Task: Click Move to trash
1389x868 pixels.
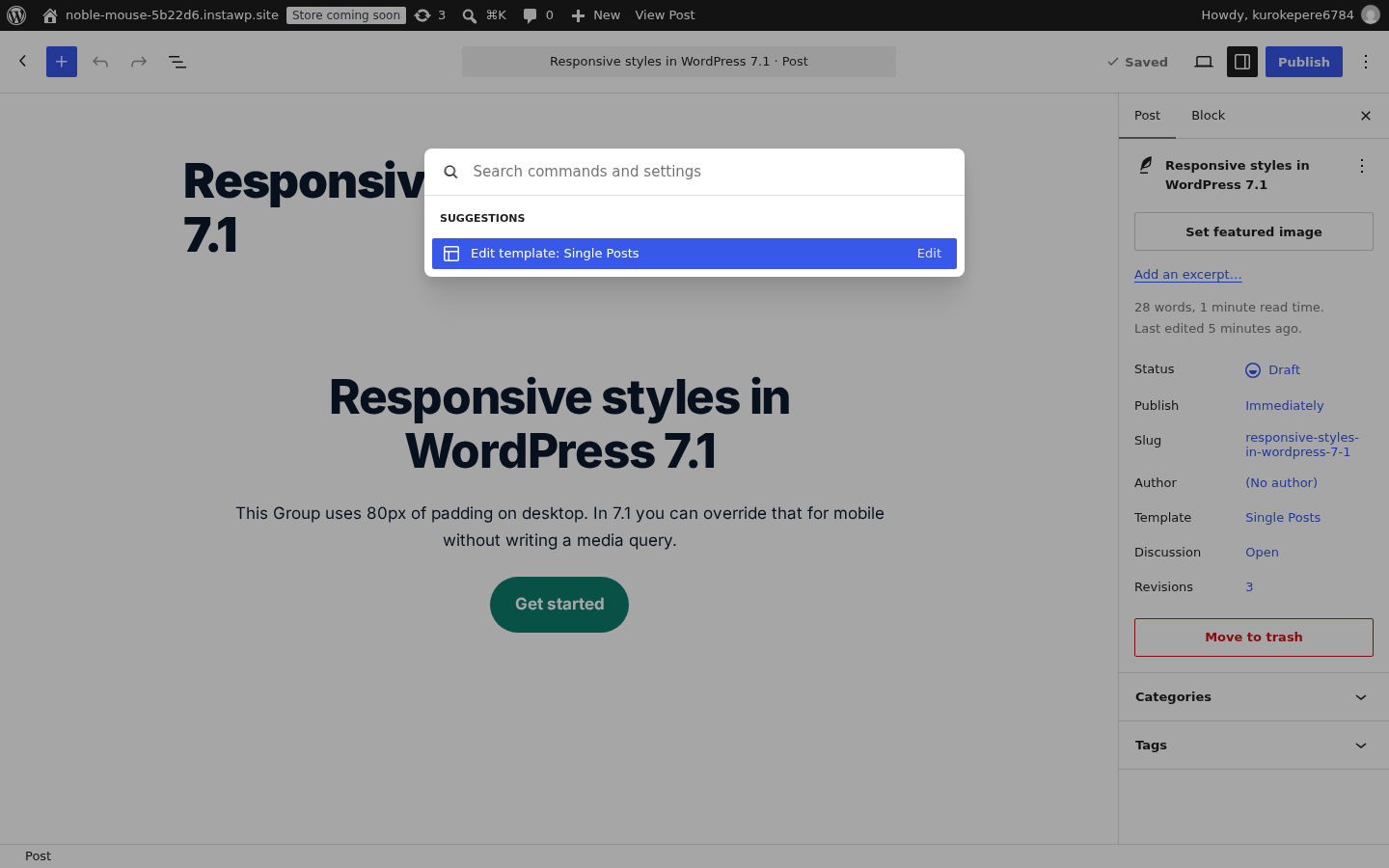Action: pyautogui.click(x=1254, y=637)
